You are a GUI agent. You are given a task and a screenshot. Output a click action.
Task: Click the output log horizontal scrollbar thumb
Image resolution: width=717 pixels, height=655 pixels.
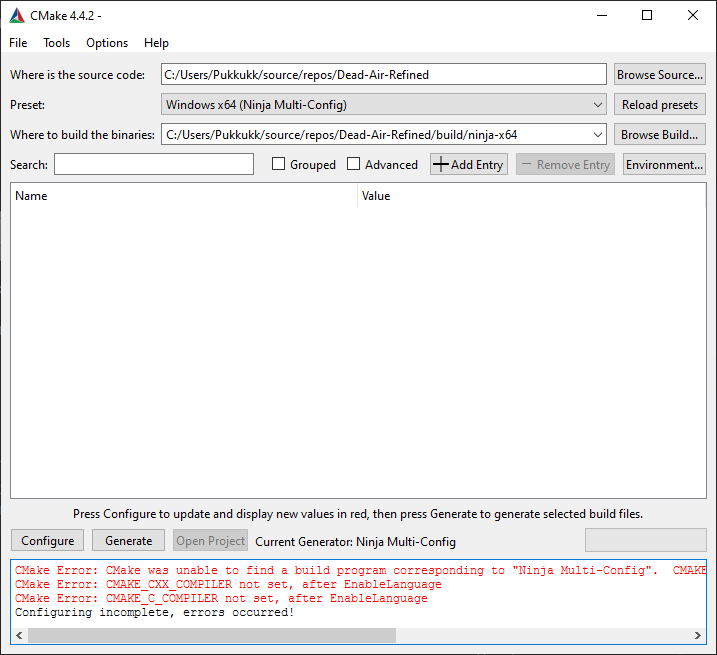click(x=212, y=635)
